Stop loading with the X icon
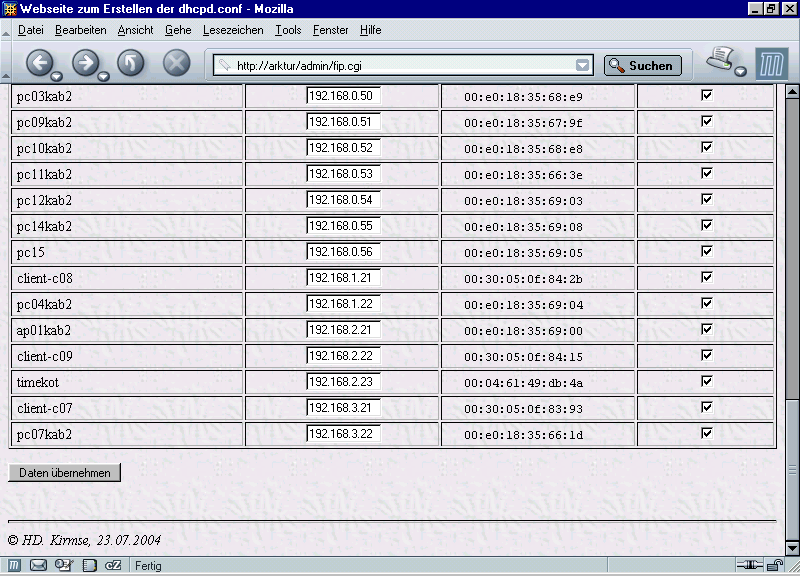Viewport: 800px width, 576px height. [x=177, y=63]
